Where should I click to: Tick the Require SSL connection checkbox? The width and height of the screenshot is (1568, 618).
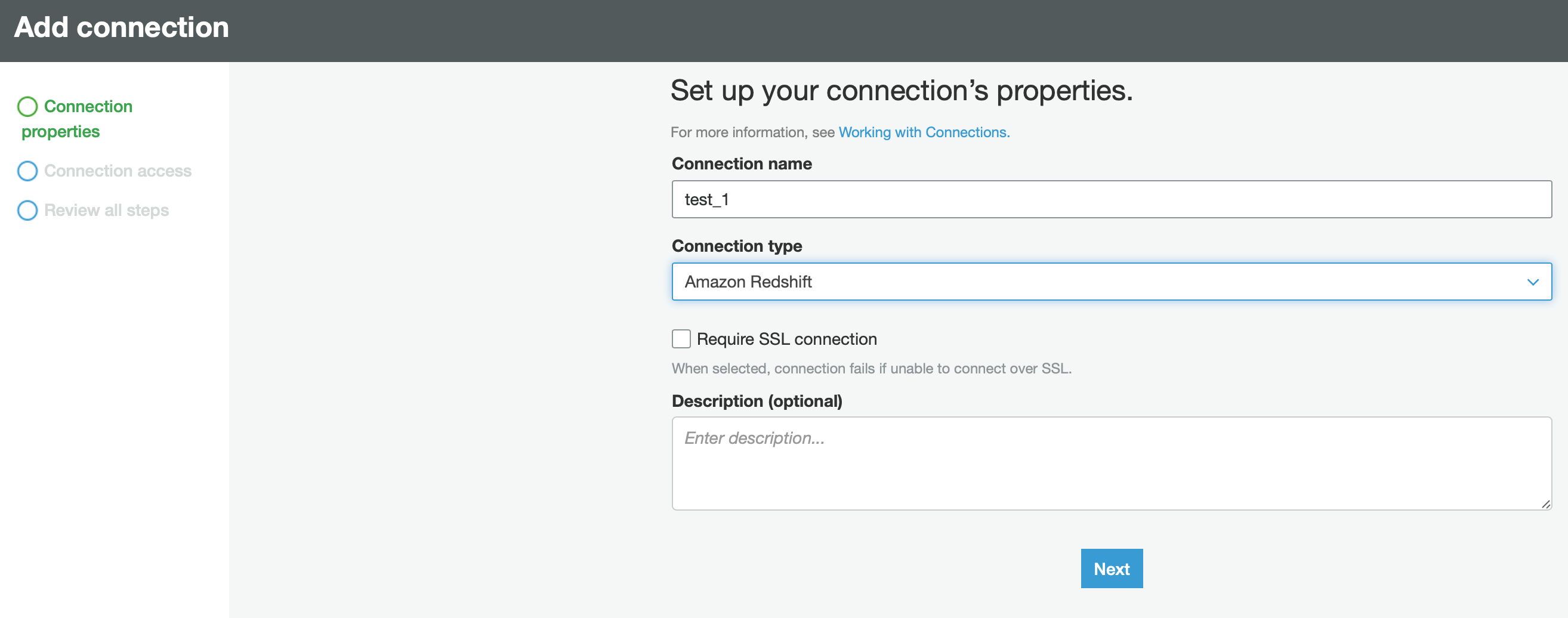pos(681,339)
